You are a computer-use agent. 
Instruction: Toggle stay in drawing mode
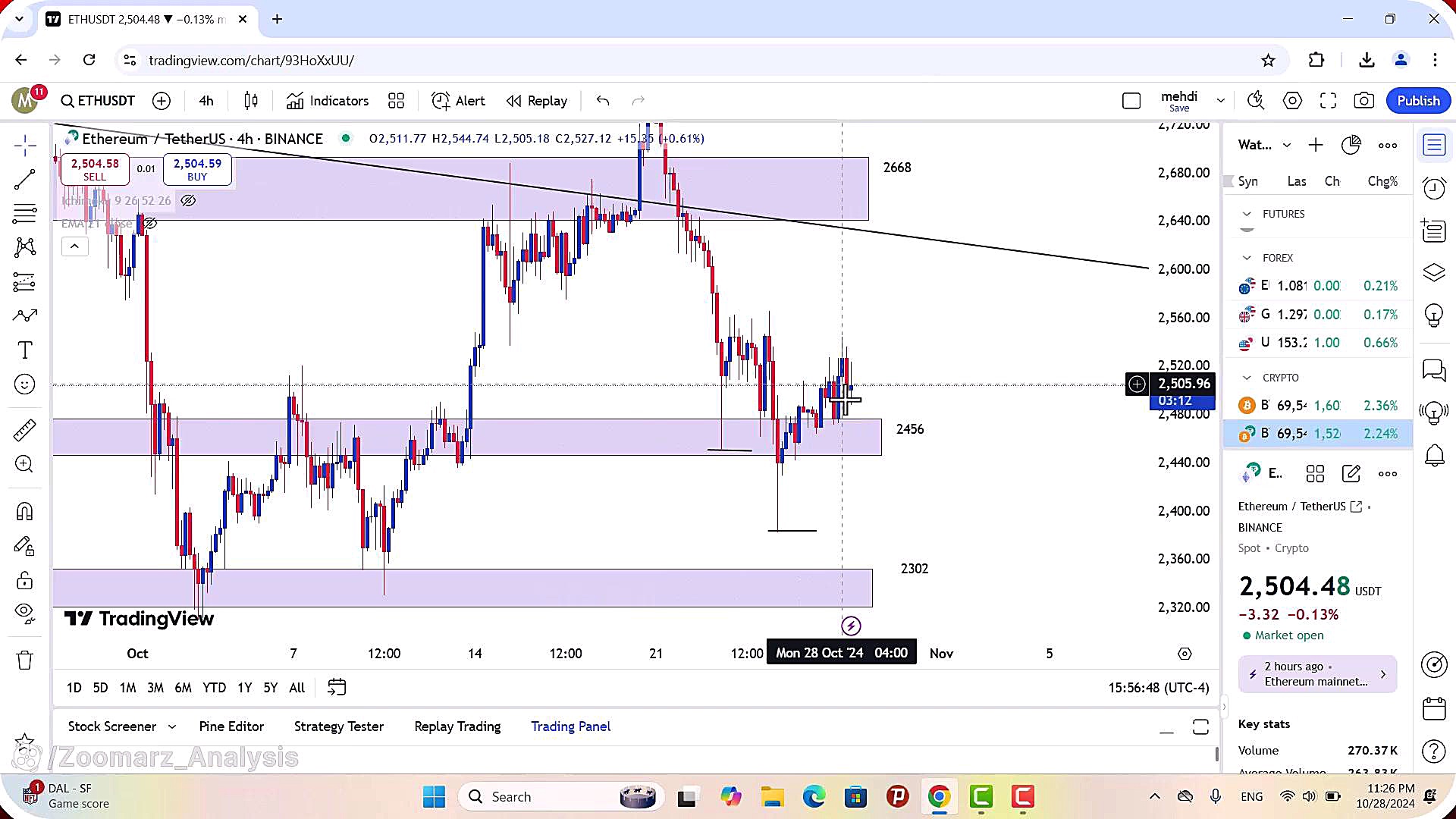coord(25,546)
